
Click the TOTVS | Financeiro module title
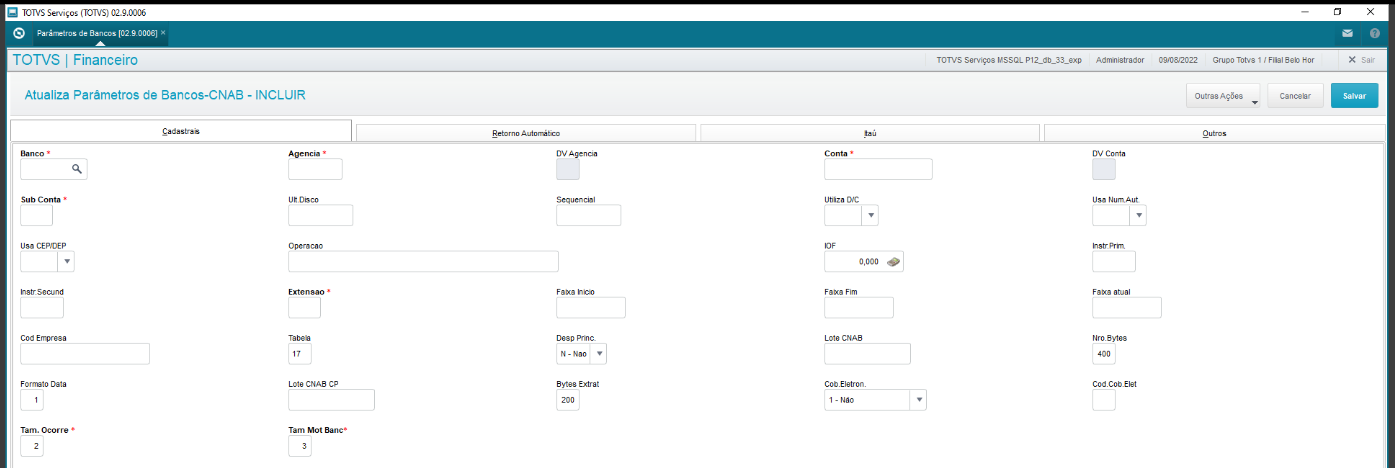(x=75, y=60)
